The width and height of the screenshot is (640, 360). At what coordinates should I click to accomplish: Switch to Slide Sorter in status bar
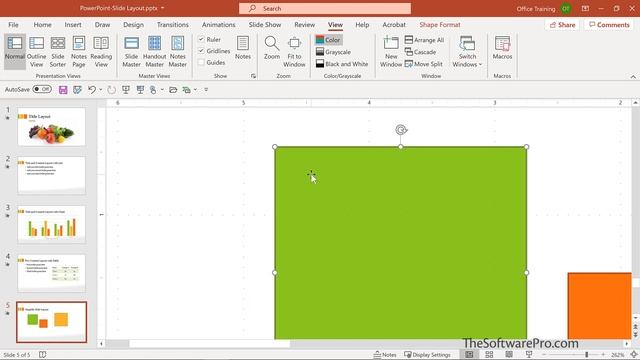489,355
